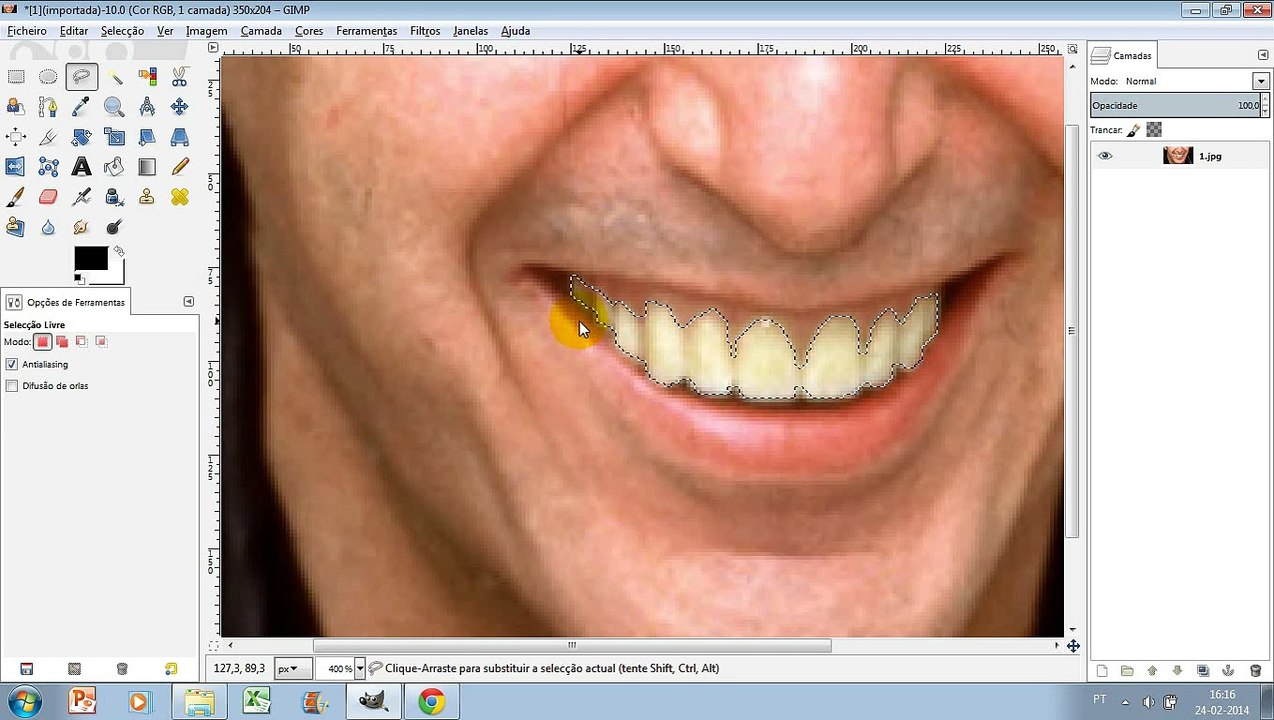1274x720 pixels.
Task: Open the Ferramentas menu
Action: 366,31
